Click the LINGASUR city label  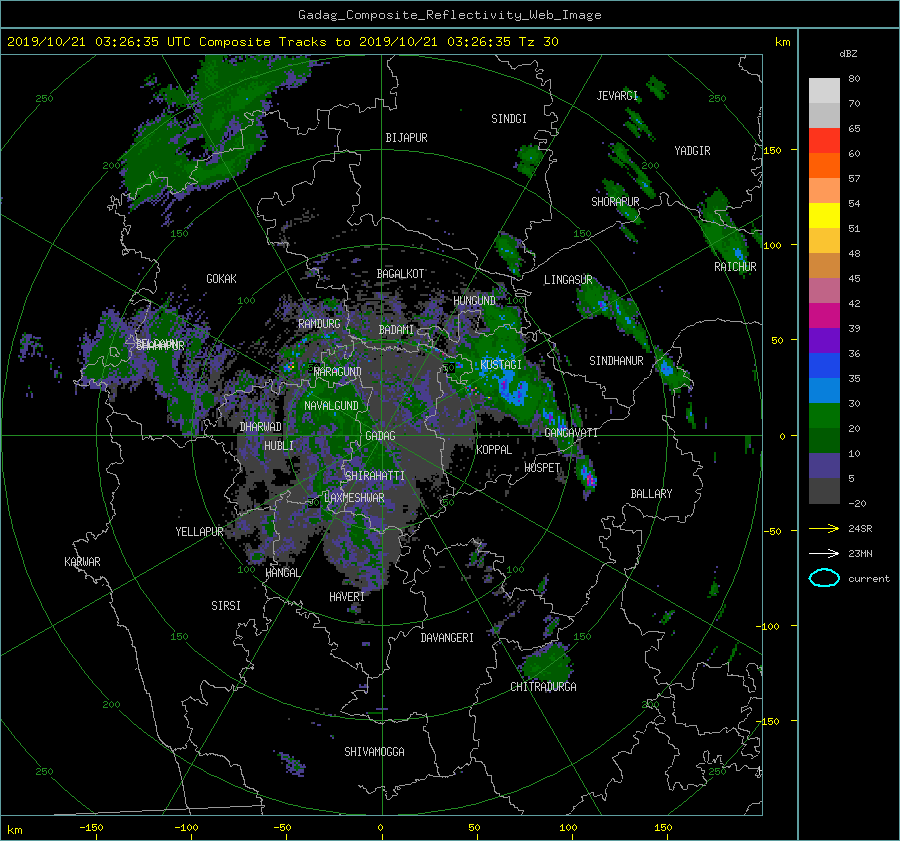[568, 280]
